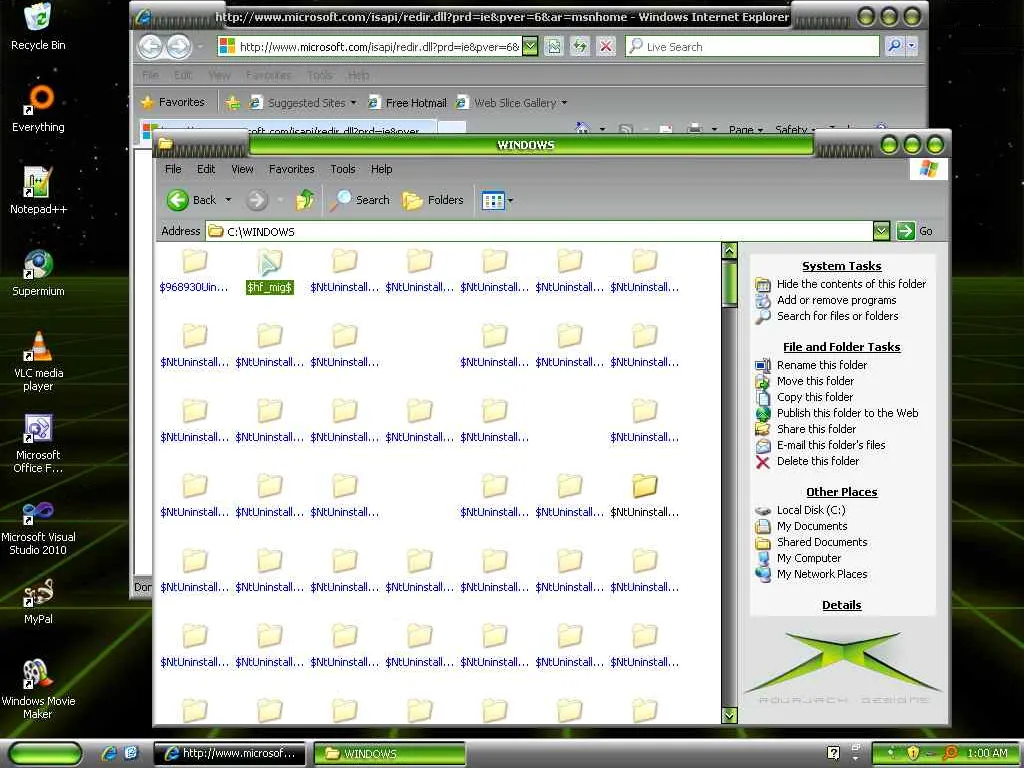
Task: Select the $hf_mig$ folder icon
Action: pyautogui.click(x=270, y=273)
